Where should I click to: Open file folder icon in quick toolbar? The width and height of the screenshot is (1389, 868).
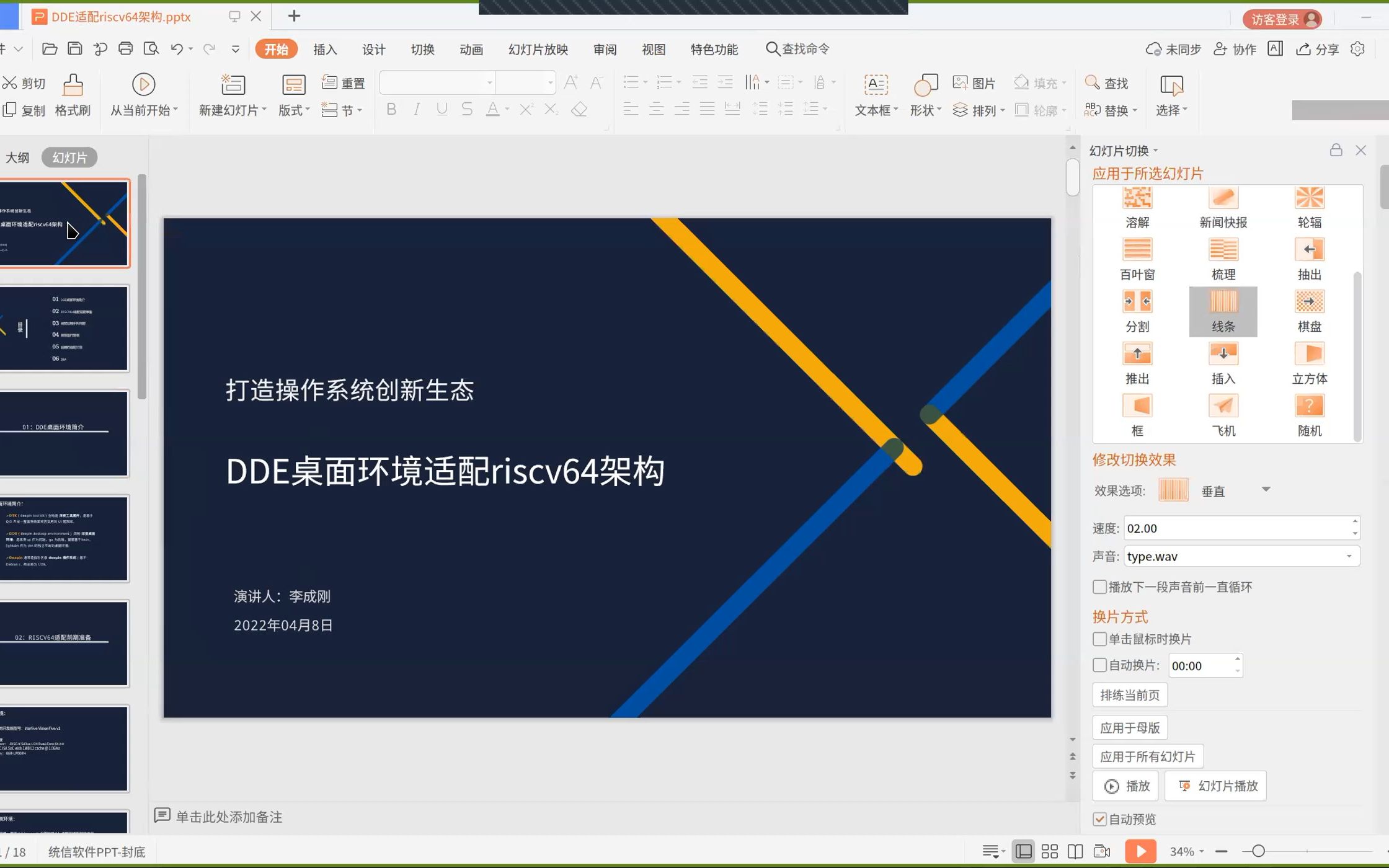[50, 49]
